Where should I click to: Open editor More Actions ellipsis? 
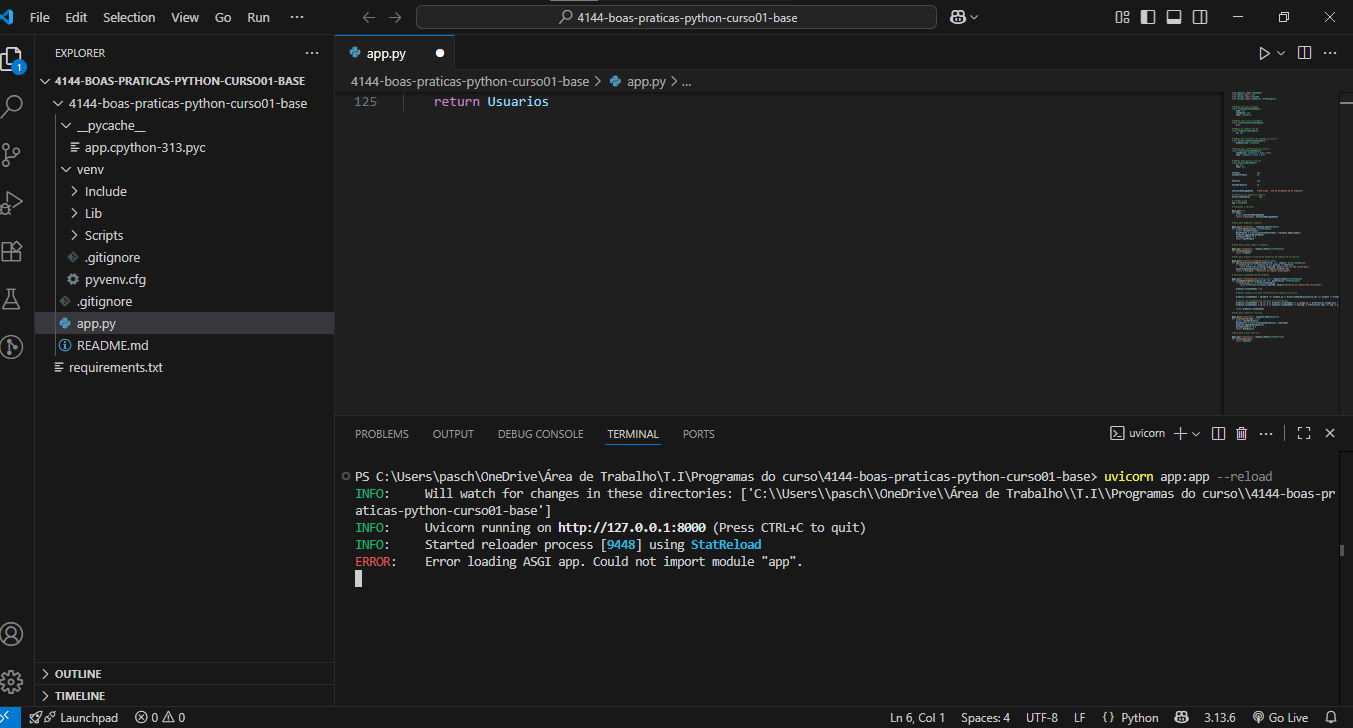click(x=1331, y=53)
